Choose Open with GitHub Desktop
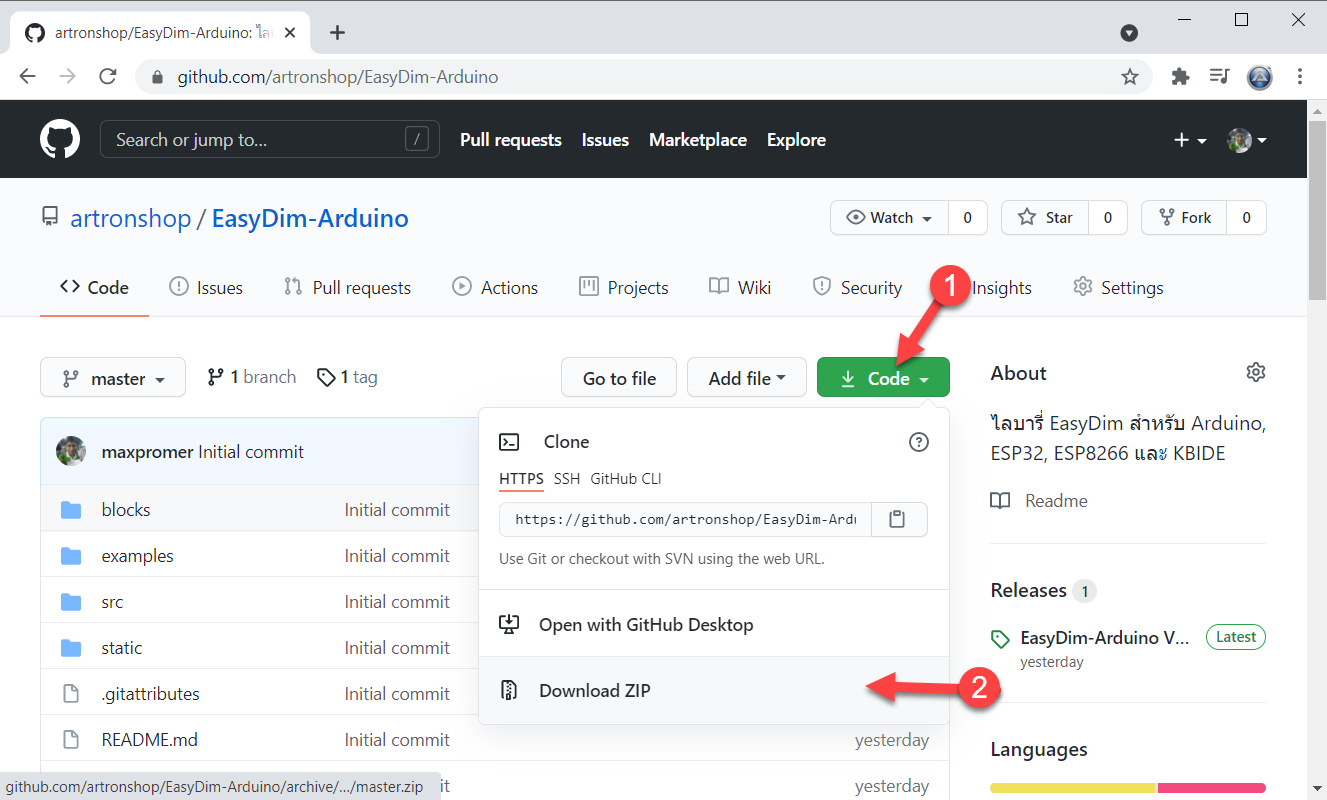The image size is (1327, 800). pyautogui.click(x=714, y=625)
